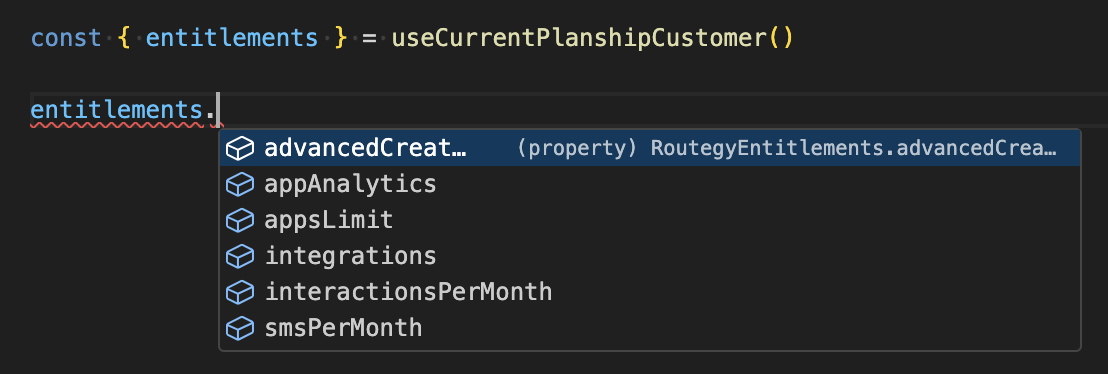Click the cube icon beside advancedCreat… suggestion
1108x374 pixels.
240,148
